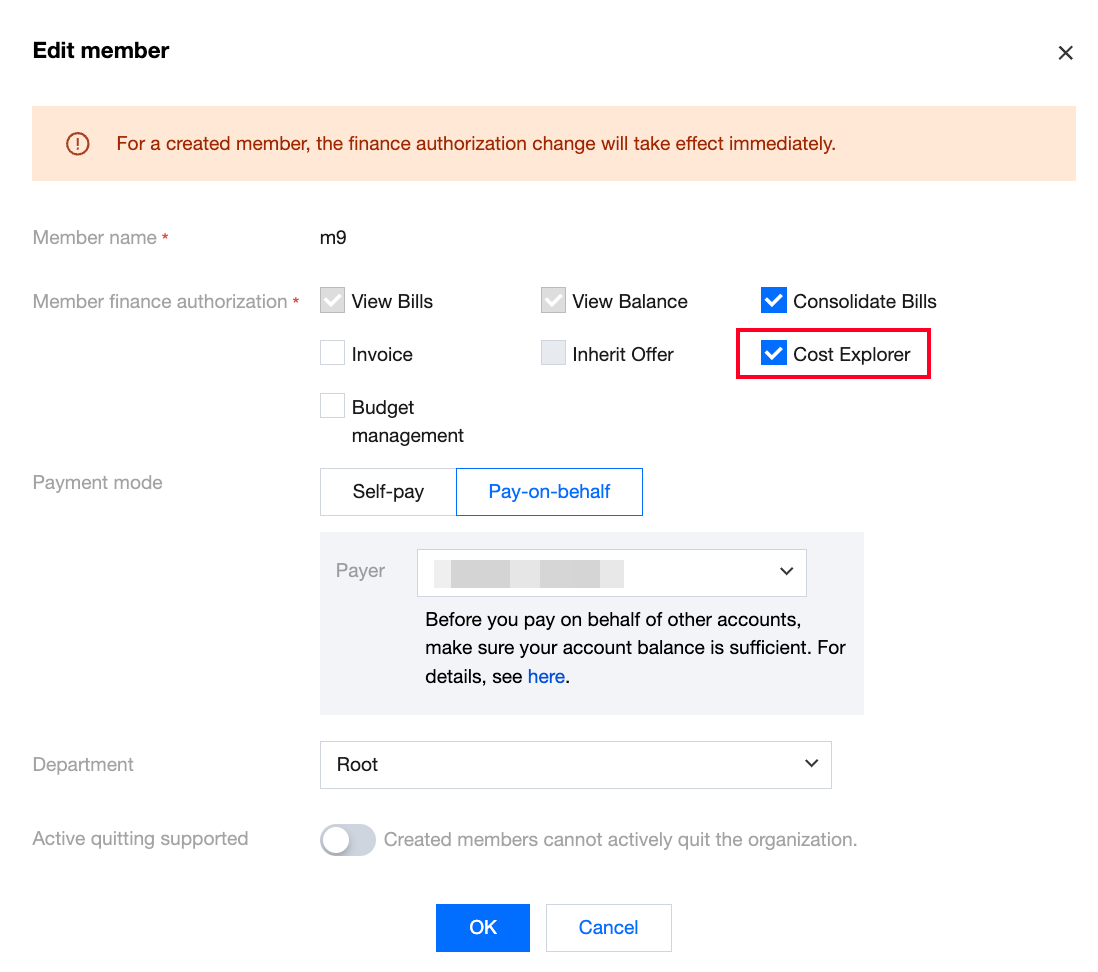Expand the Department dropdown showing Root
This screenshot has height=972, width=1098.
(x=575, y=765)
